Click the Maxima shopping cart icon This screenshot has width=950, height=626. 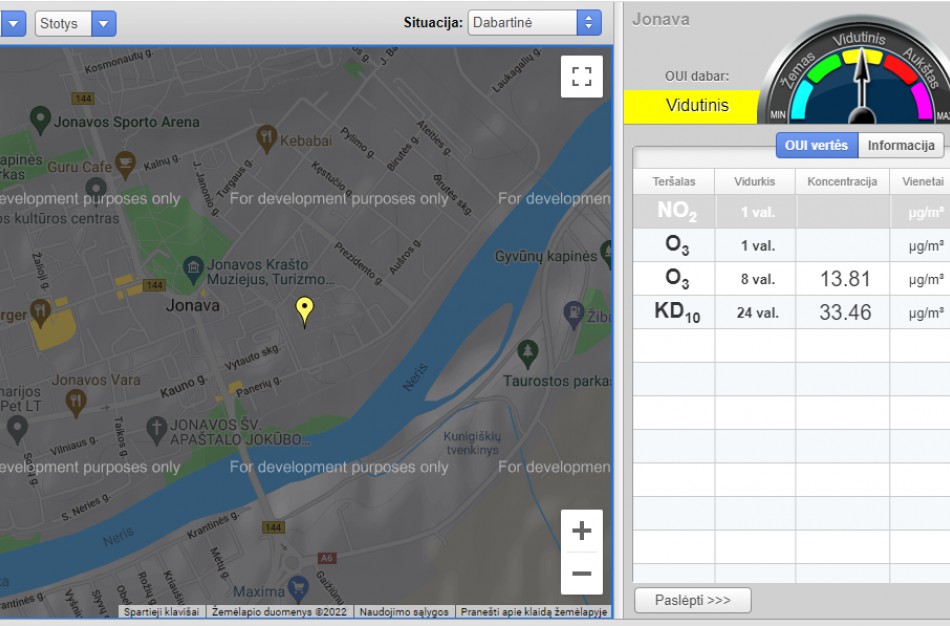coord(297,587)
